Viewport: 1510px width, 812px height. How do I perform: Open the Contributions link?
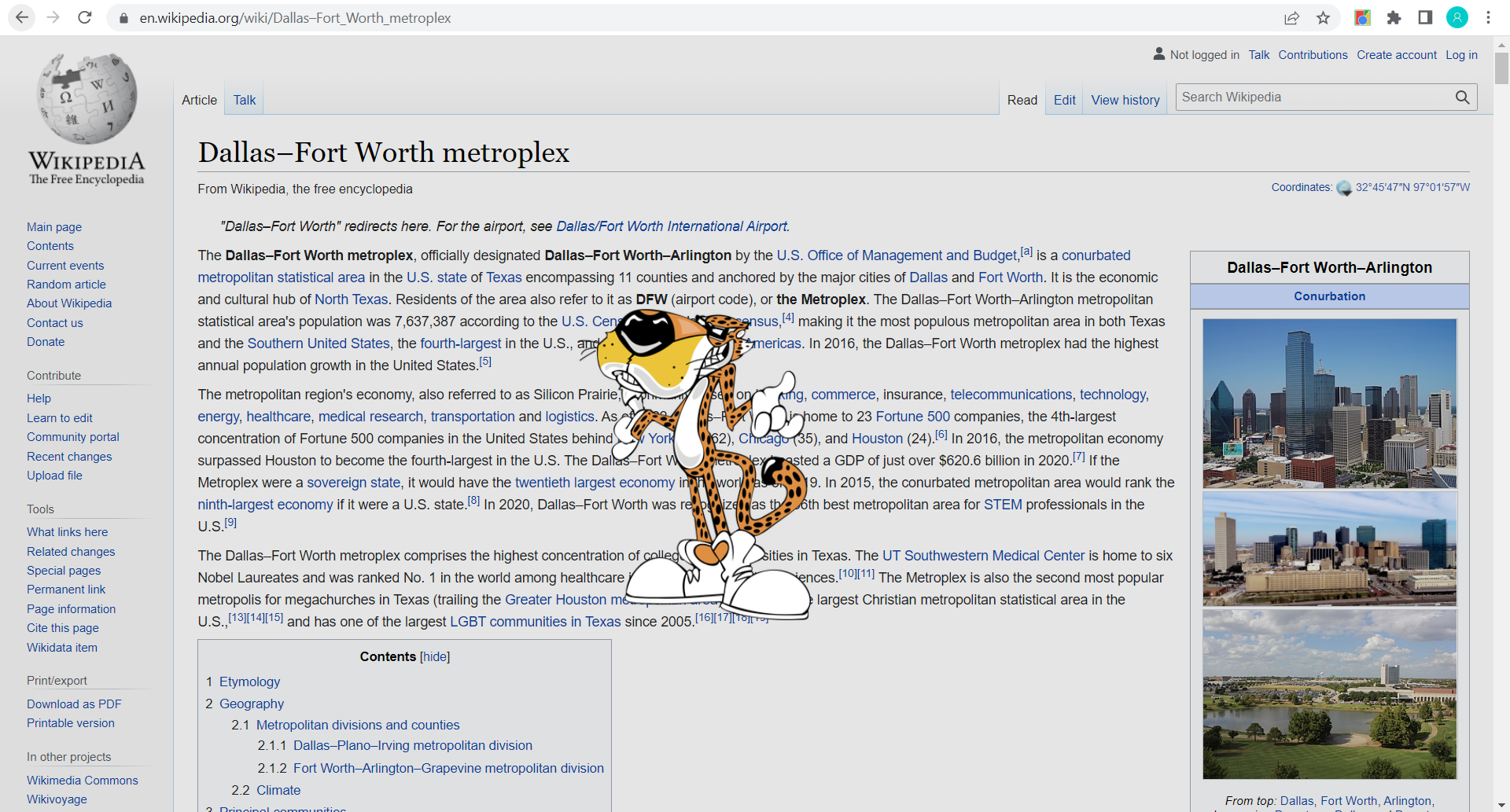tap(1313, 55)
